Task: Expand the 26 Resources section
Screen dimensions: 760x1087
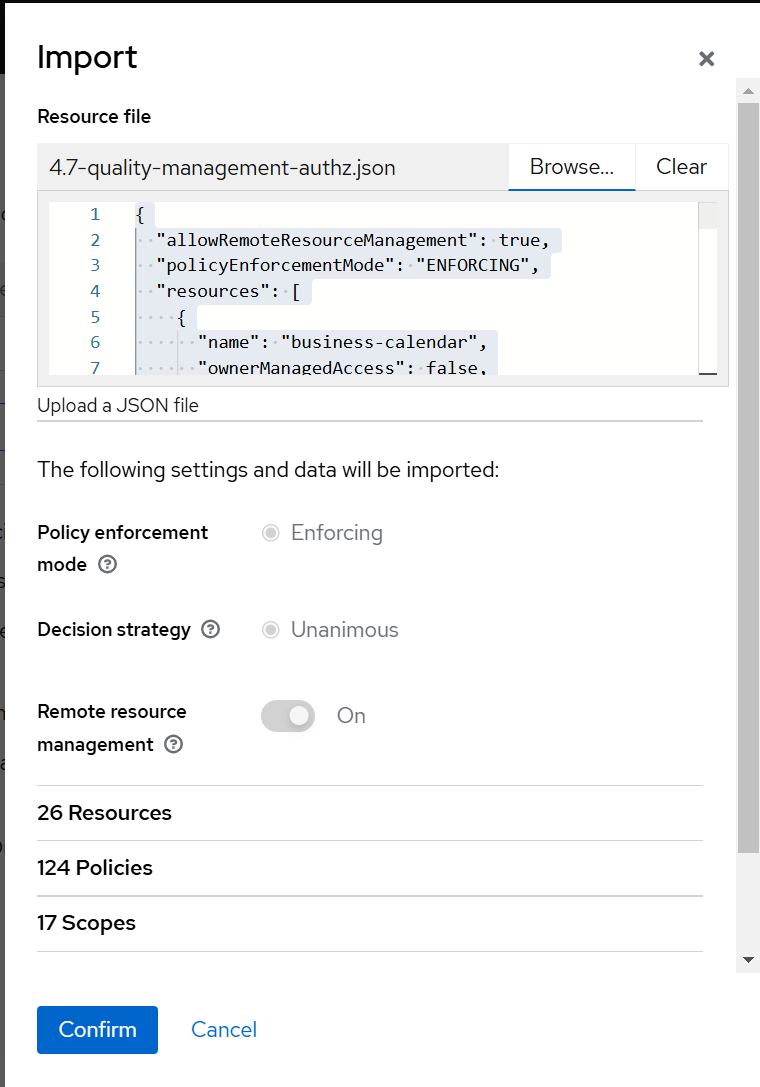Action: pyautogui.click(x=105, y=813)
